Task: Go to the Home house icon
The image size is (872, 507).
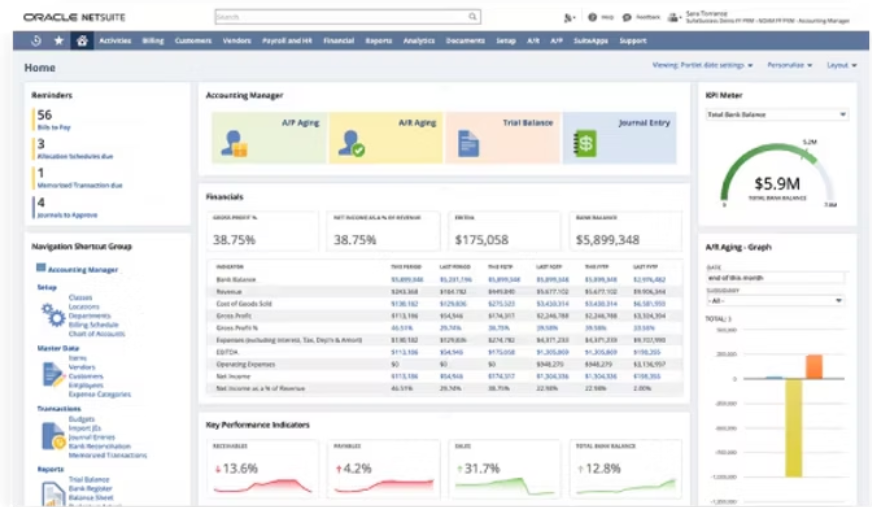Action: point(82,41)
